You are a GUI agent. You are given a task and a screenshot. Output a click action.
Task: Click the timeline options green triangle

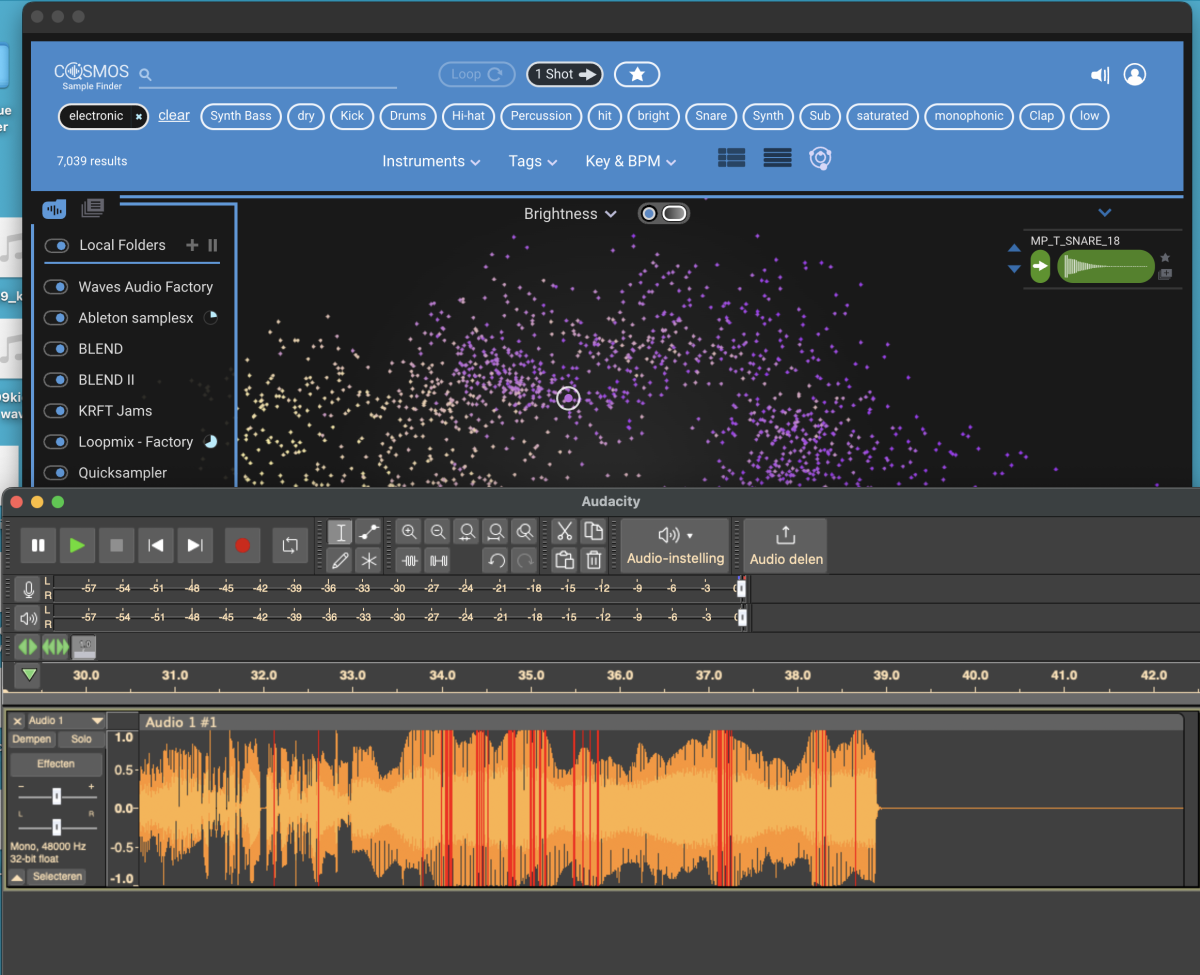pos(29,675)
